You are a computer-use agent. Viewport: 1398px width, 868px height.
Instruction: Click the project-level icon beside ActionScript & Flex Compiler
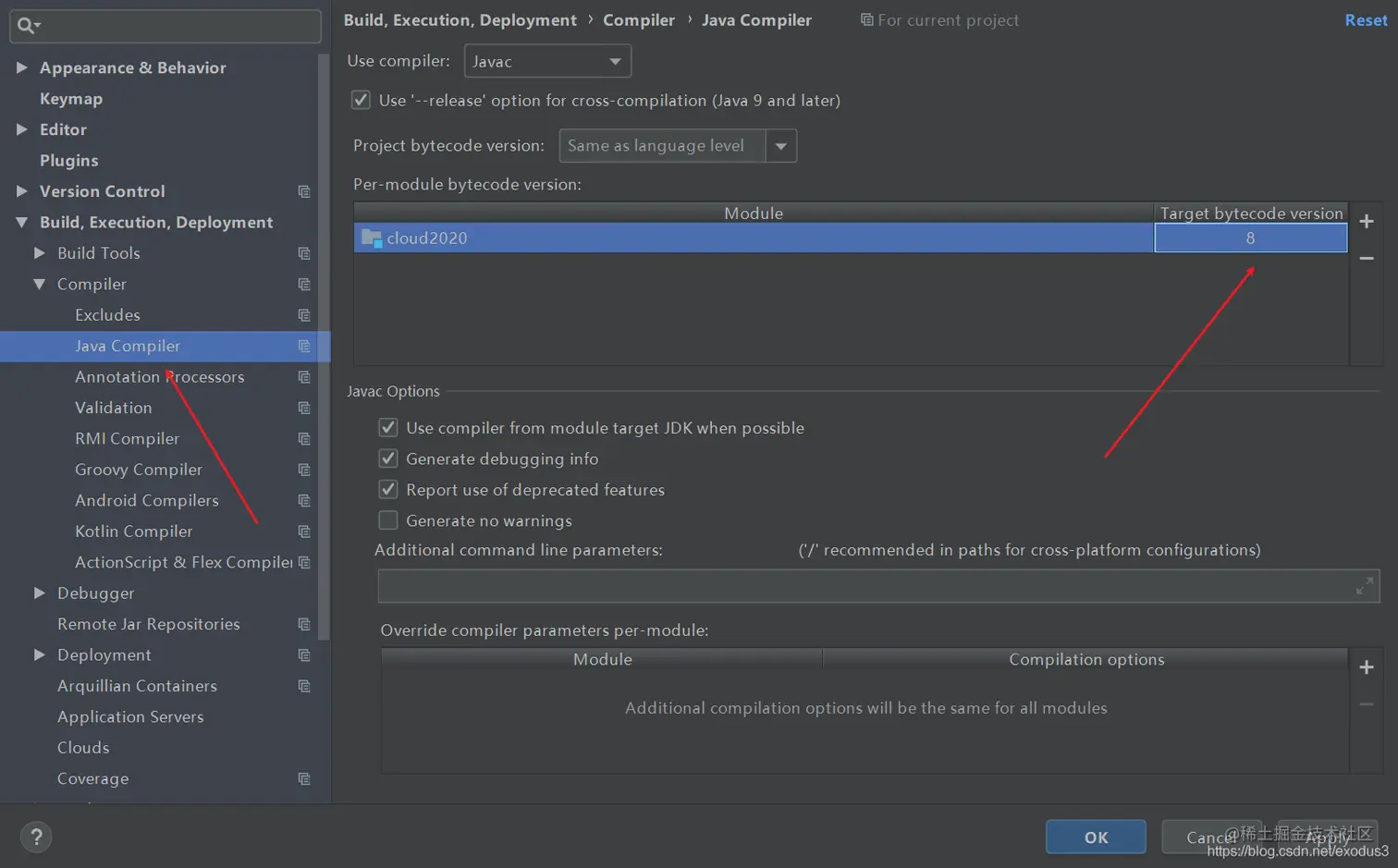coord(303,562)
